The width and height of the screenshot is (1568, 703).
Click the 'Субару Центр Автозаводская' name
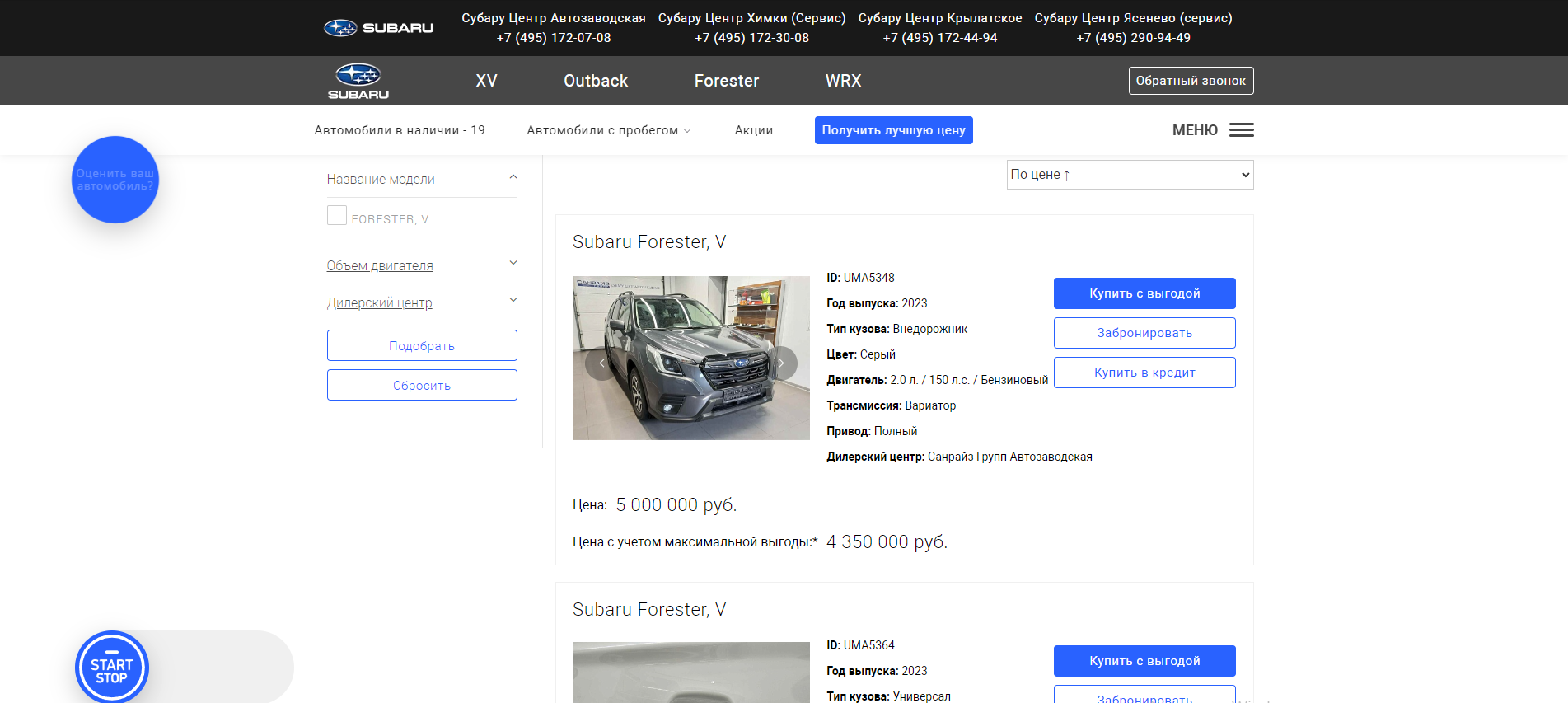[554, 18]
